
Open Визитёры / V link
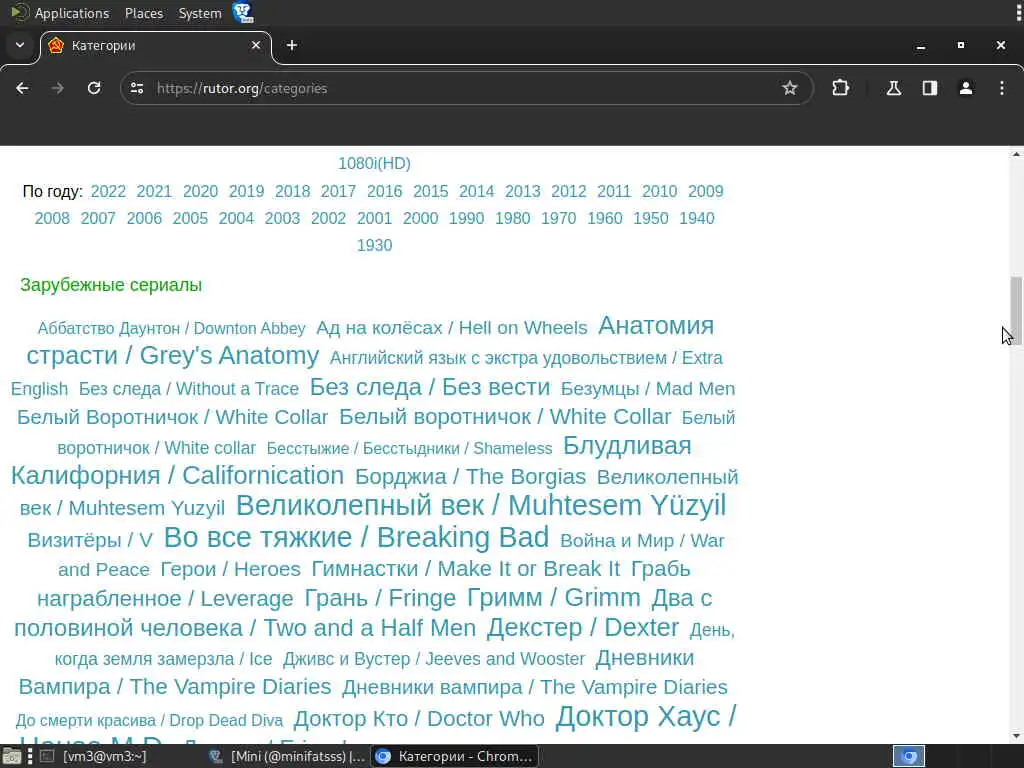click(x=90, y=540)
